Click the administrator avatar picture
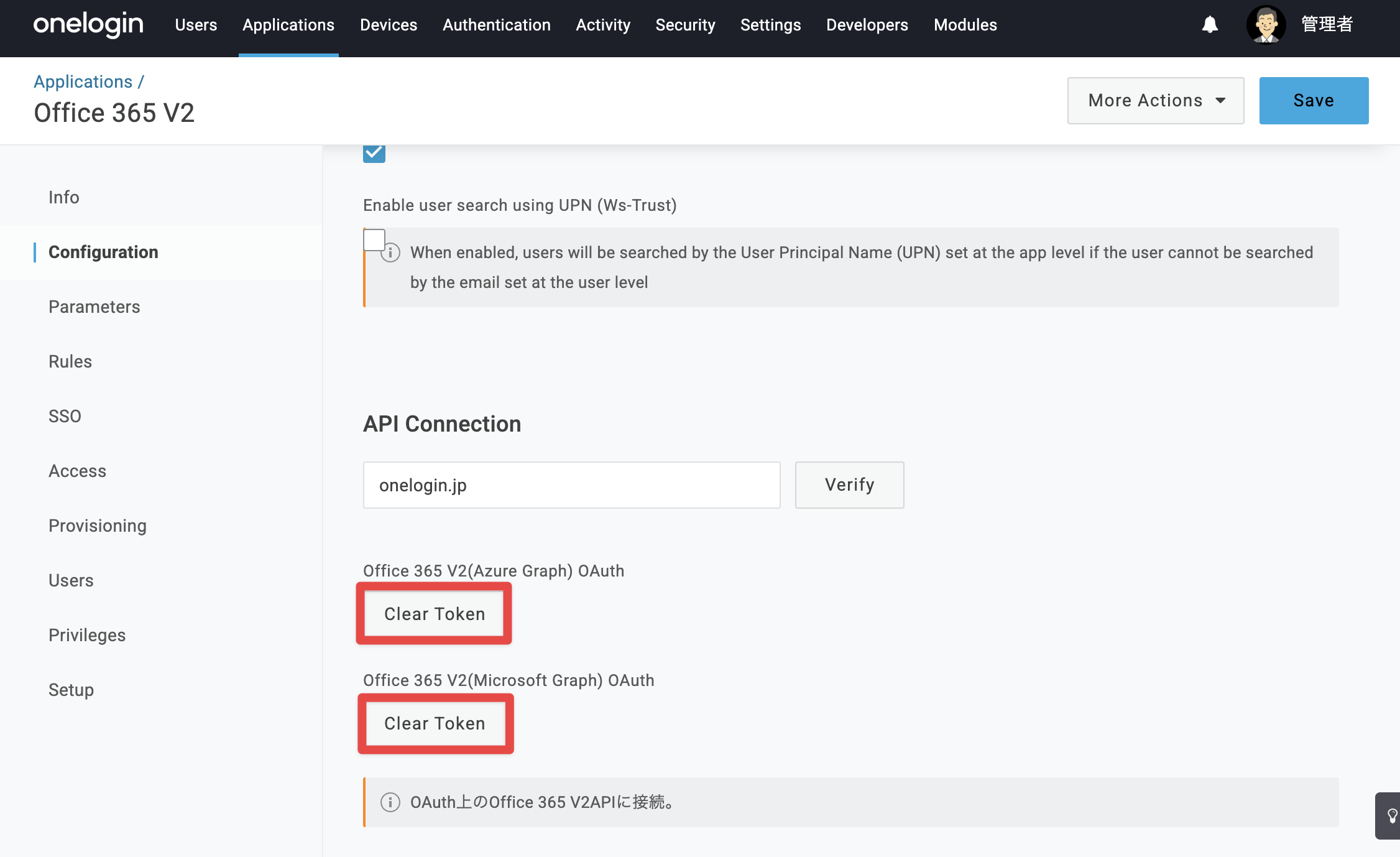The width and height of the screenshot is (1400, 857). coord(1266,25)
